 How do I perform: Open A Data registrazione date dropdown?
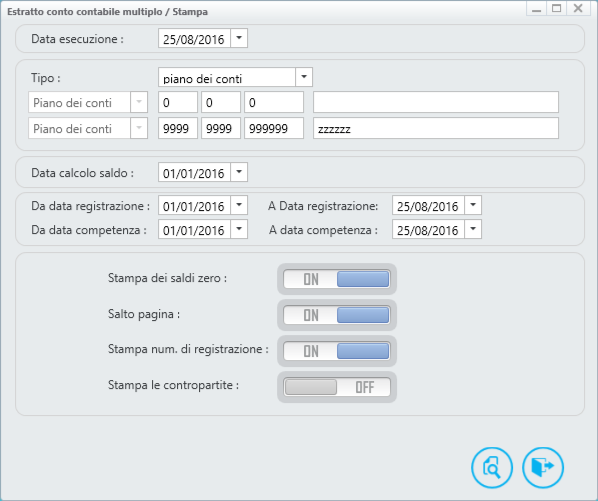click(x=473, y=205)
